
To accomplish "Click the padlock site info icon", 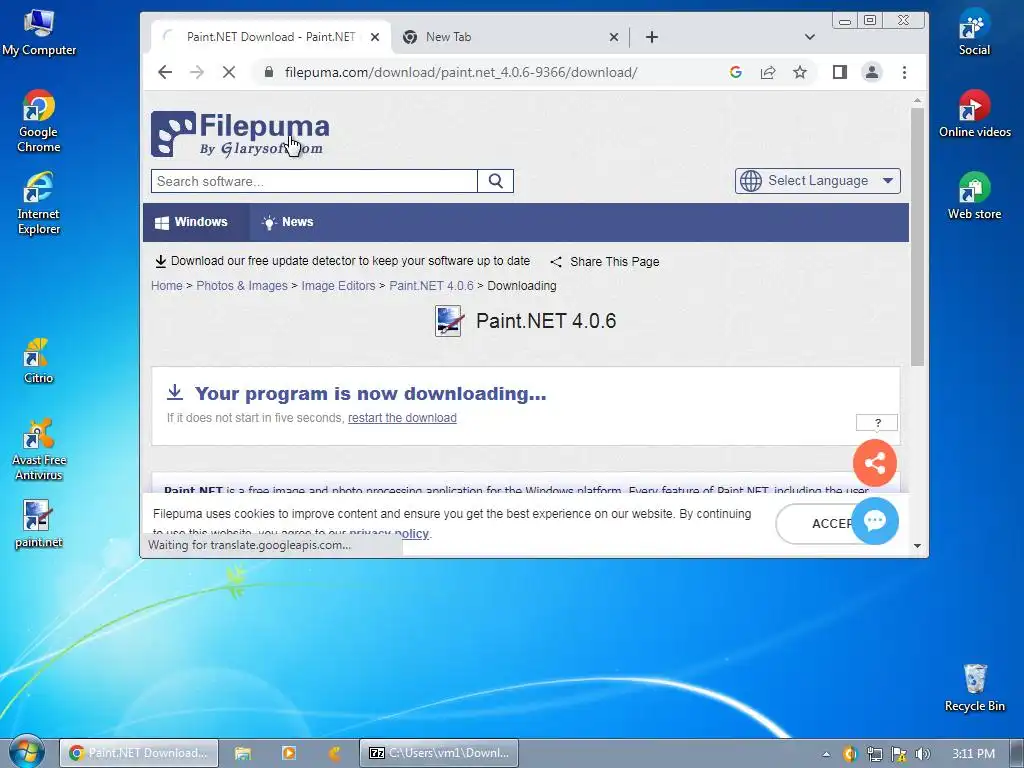I will coord(268,72).
